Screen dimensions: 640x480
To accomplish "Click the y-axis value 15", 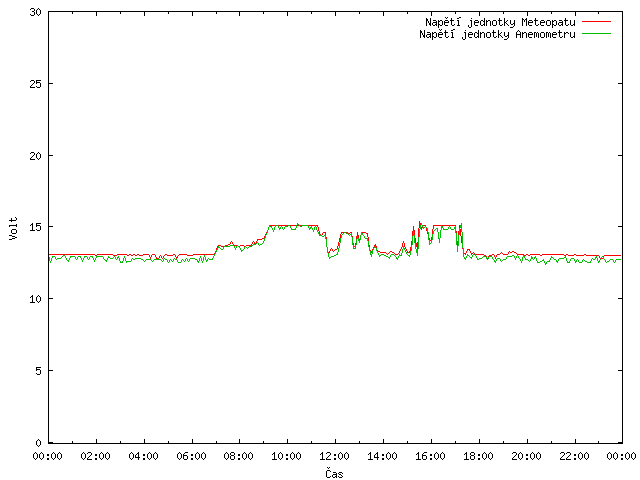I will 36,227.
